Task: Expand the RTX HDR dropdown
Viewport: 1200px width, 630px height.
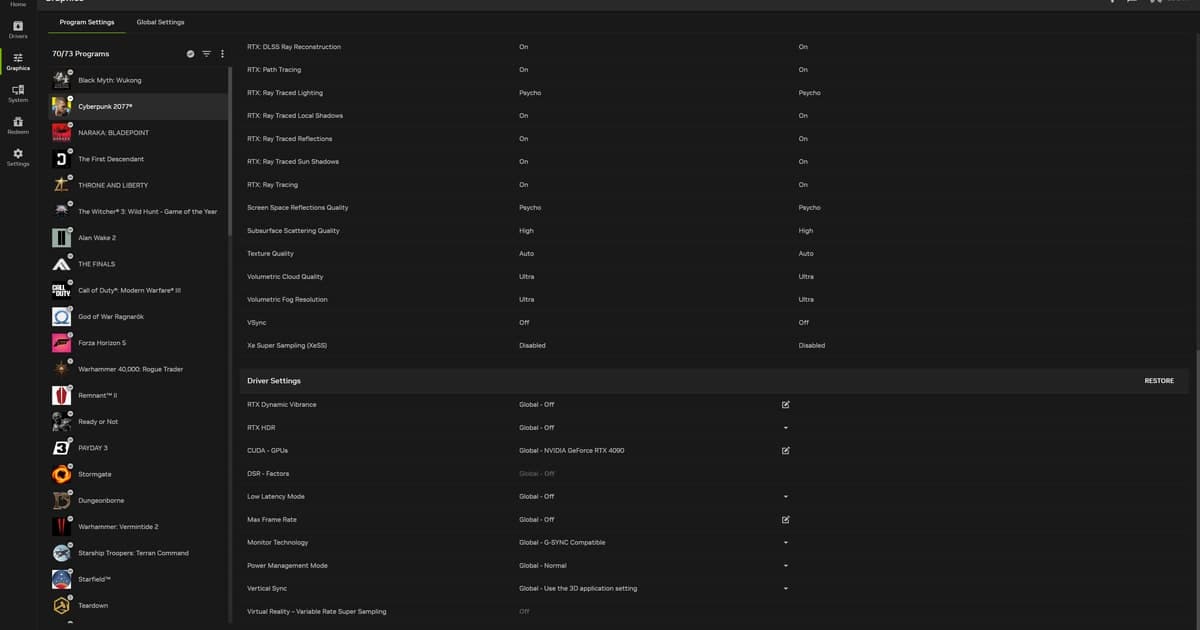Action: (786, 428)
